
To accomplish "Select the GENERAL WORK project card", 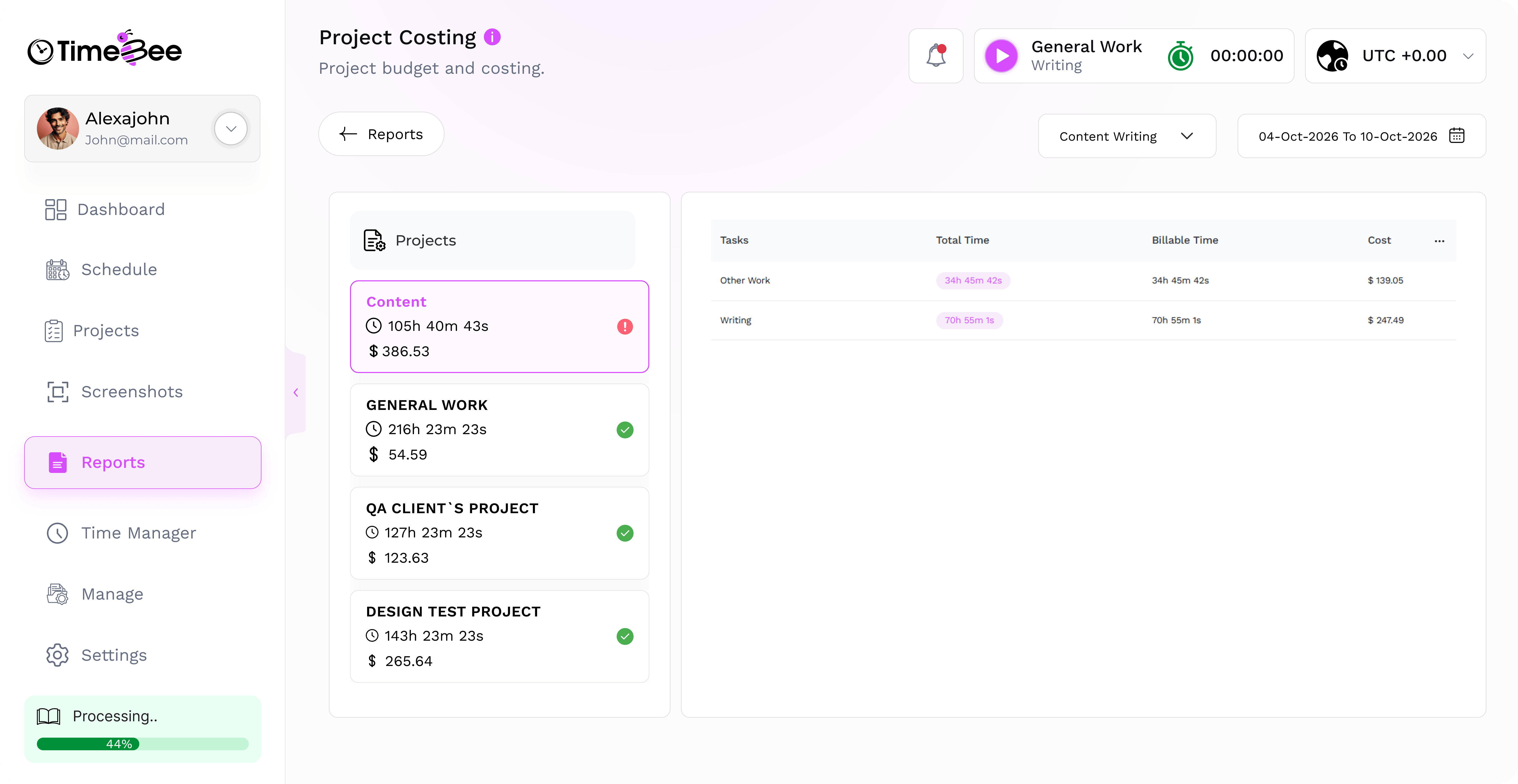I will [x=500, y=430].
